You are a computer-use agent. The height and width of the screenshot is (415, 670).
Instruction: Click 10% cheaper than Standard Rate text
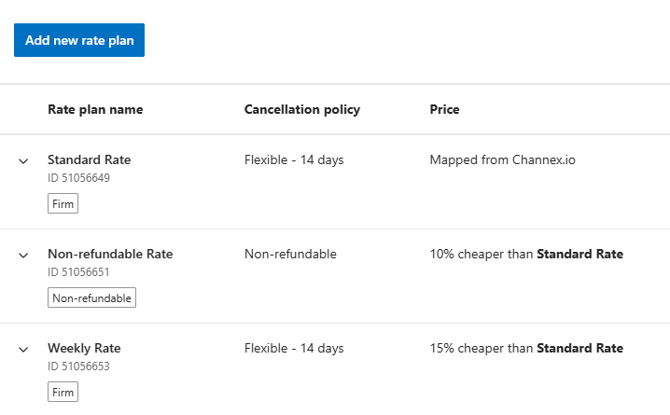[x=526, y=254]
